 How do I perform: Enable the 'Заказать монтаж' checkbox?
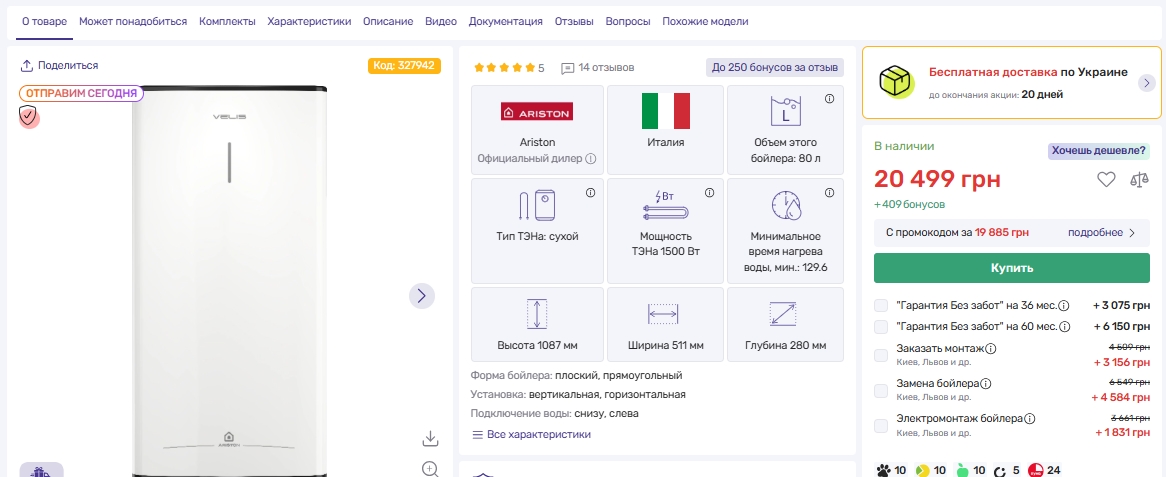(x=881, y=355)
